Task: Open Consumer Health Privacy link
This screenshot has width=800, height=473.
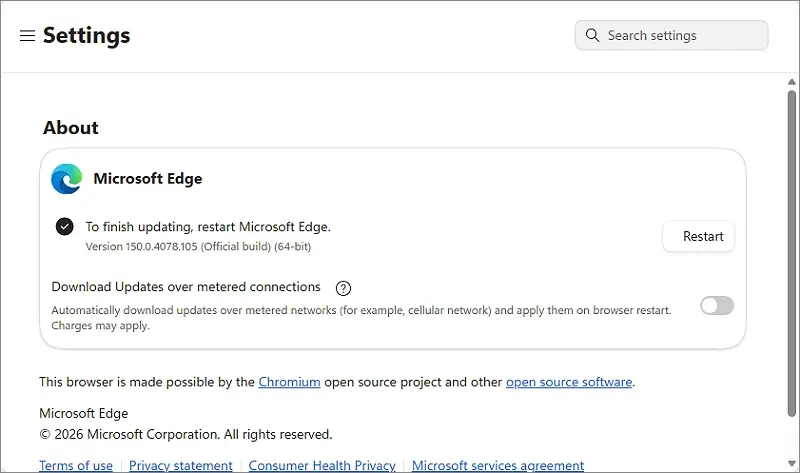Action: point(322,465)
